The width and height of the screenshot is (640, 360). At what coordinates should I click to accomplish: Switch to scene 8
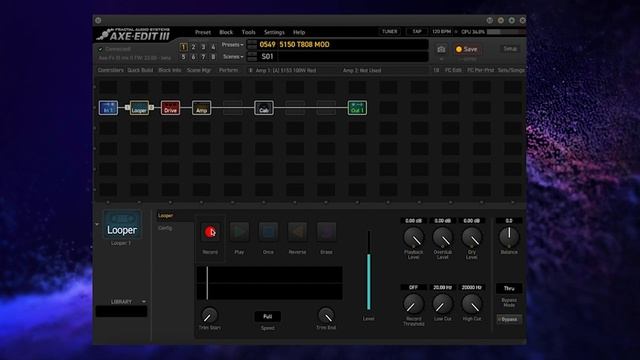(x=213, y=57)
